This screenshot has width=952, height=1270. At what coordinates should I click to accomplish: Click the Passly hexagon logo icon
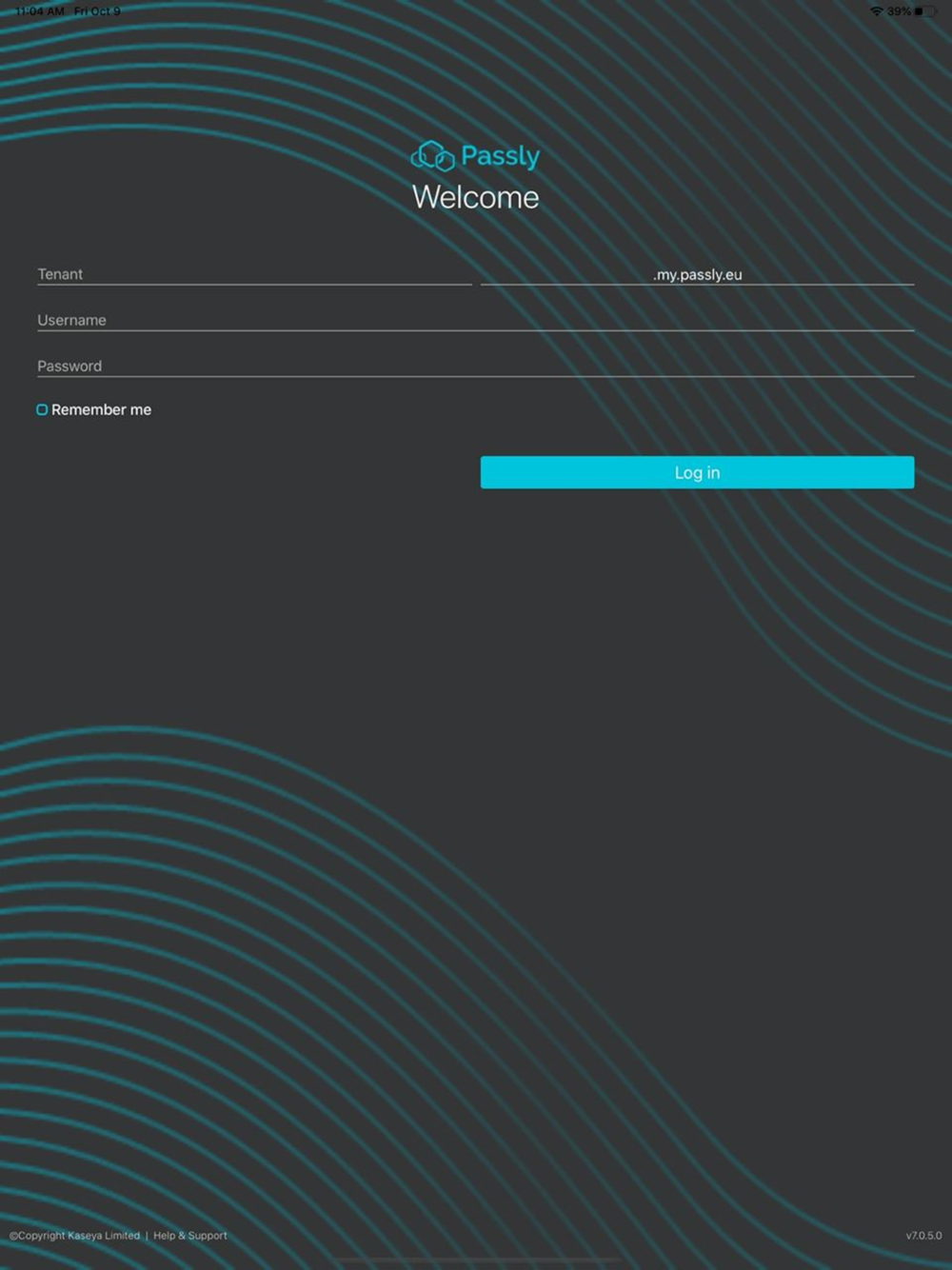click(x=432, y=155)
